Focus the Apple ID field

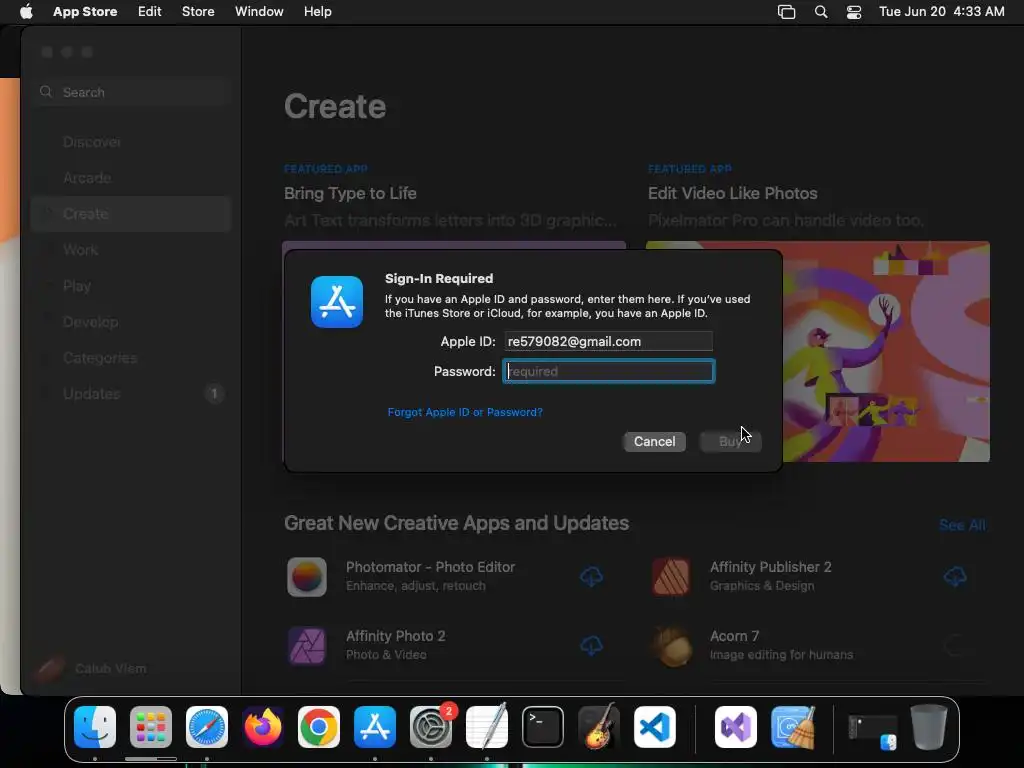(609, 342)
